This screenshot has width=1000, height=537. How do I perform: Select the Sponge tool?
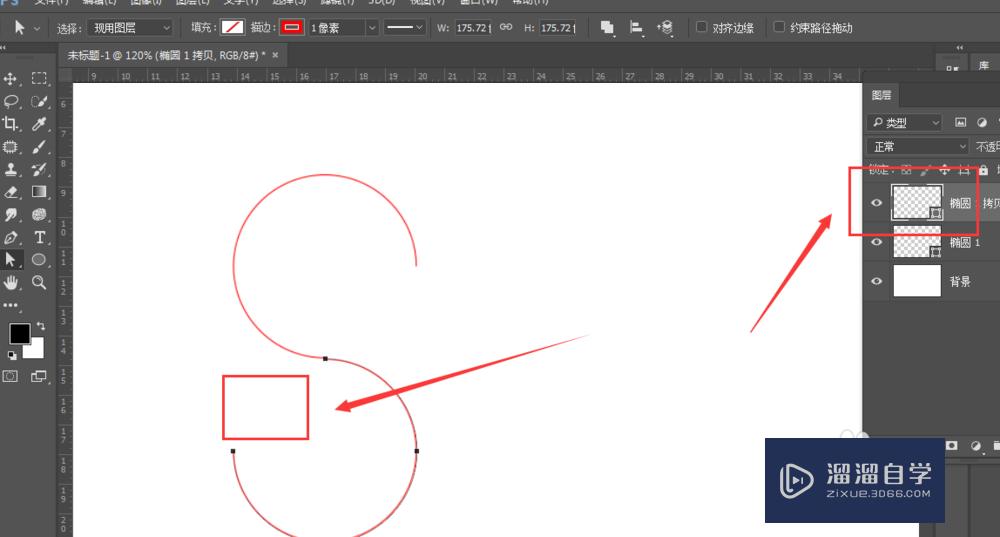click(x=40, y=214)
